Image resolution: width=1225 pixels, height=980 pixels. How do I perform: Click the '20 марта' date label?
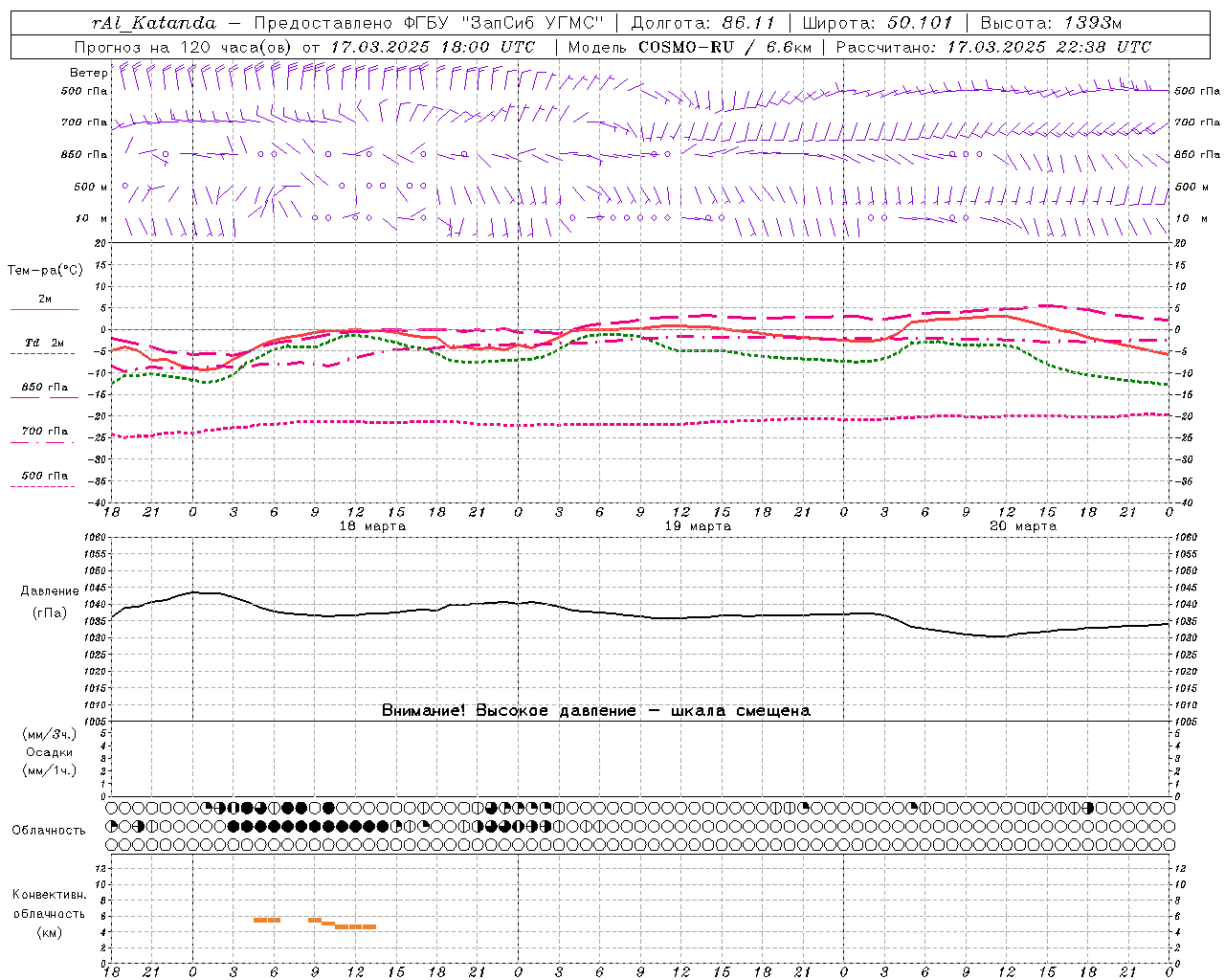pyautogui.click(x=1023, y=526)
